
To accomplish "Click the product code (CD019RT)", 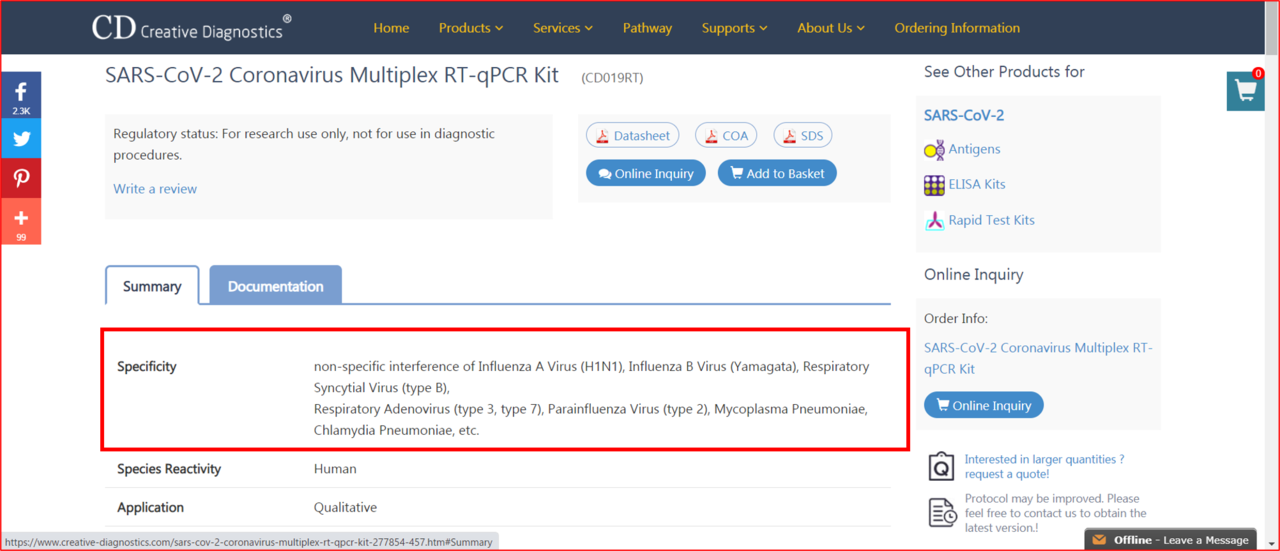I will point(612,78).
